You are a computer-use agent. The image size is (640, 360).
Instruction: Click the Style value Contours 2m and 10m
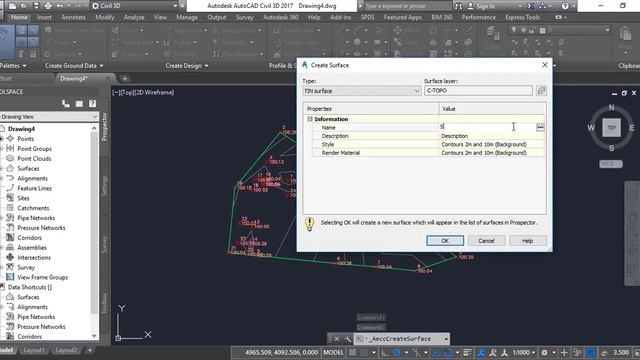tap(492, 144)
